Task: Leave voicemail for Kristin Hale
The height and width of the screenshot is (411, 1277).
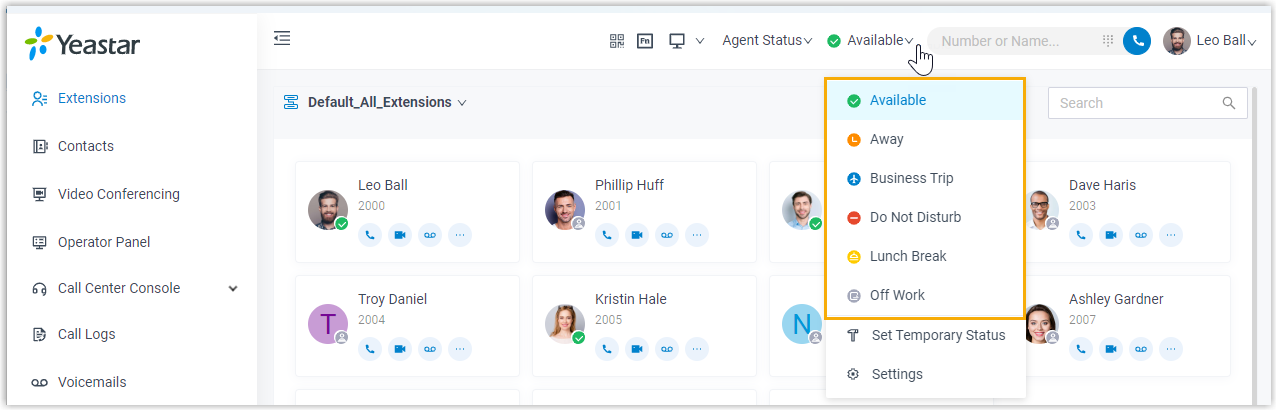Action: (667, 349)
